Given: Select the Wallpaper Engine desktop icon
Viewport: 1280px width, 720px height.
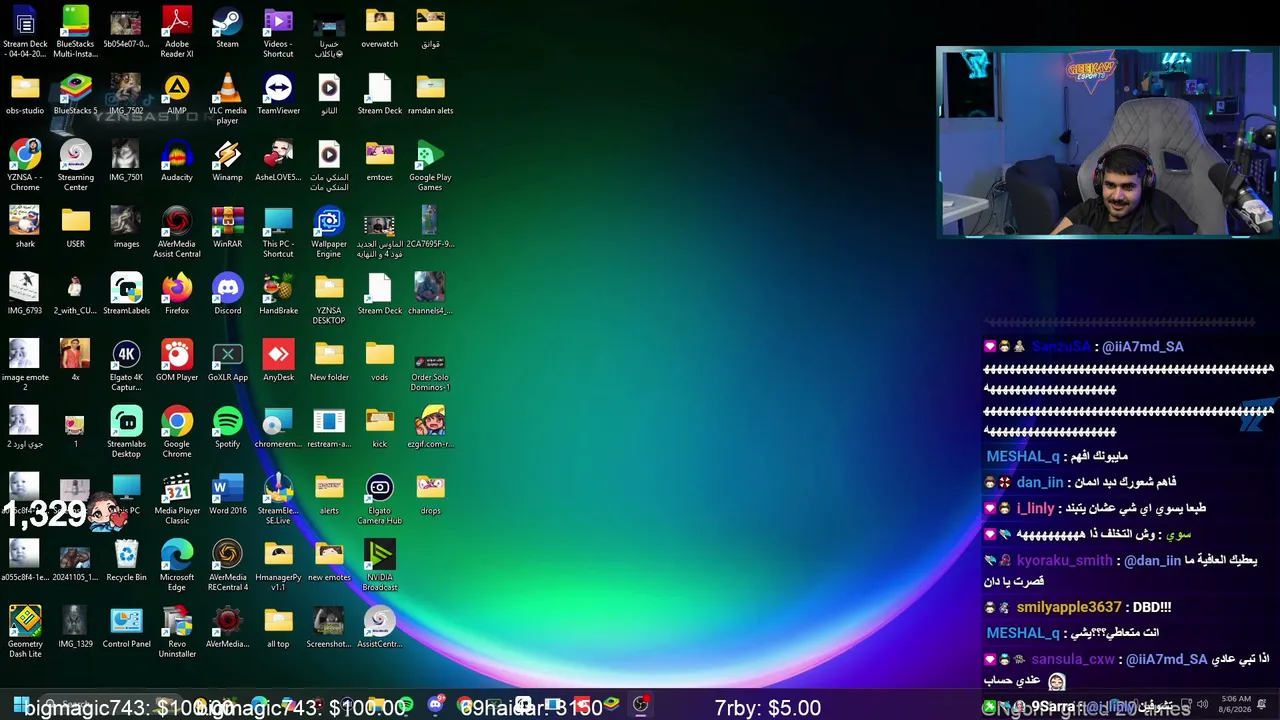Looking at the screenshot, I should click(329, 232).
